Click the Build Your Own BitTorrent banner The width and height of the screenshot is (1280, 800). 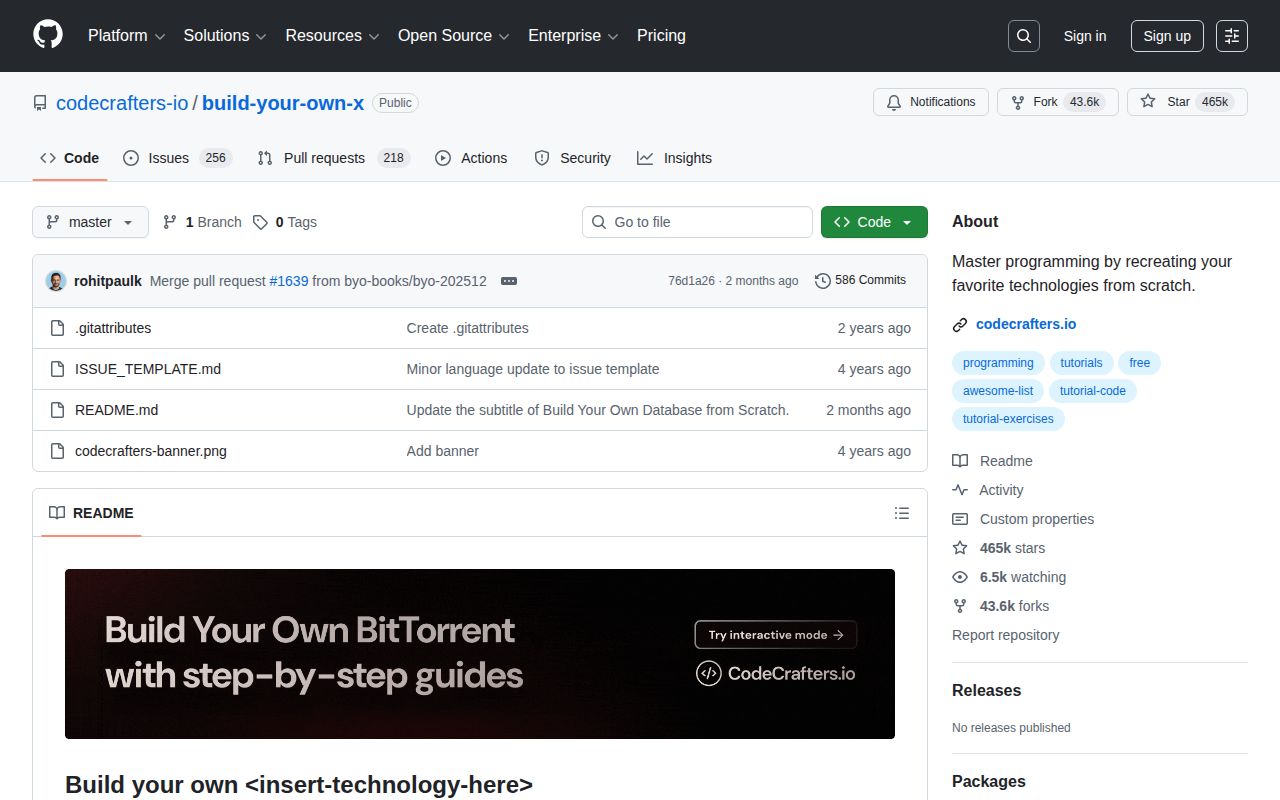click(x=479, y=654)
